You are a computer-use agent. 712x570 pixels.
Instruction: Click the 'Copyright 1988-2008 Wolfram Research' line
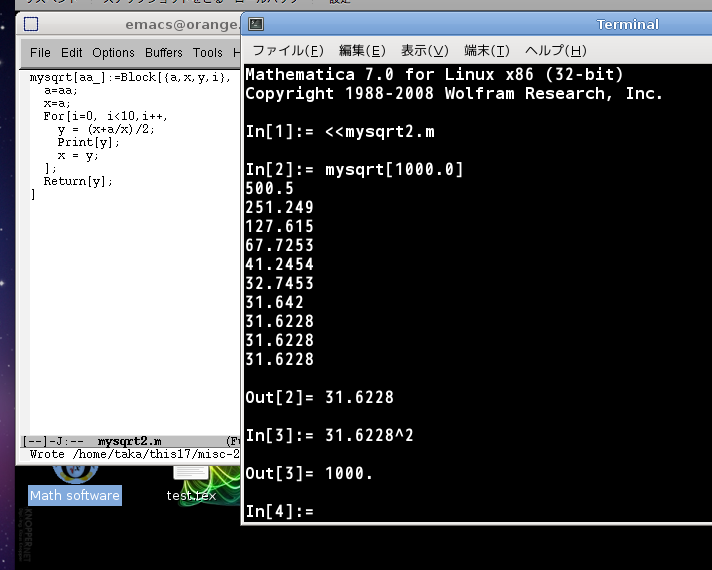[x=455, y=93]
